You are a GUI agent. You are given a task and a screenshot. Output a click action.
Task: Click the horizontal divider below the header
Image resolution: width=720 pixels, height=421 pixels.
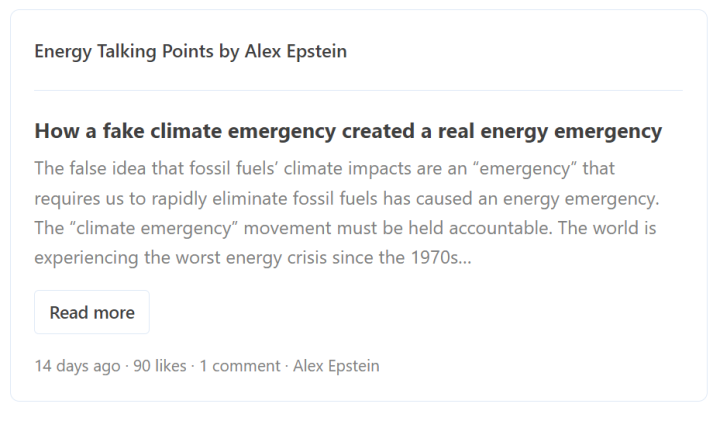358,90
